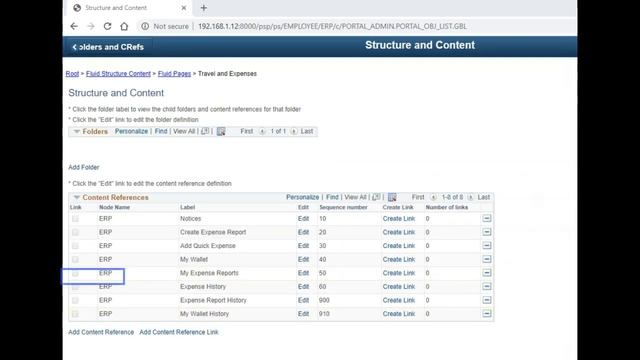Click Find in Content References grid
This screenshot has height=360, width=640.
coord(332,197)
